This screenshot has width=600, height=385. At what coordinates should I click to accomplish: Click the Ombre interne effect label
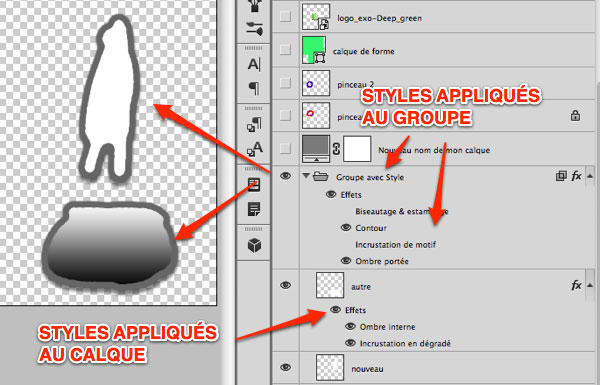click(x=387, y=327)
